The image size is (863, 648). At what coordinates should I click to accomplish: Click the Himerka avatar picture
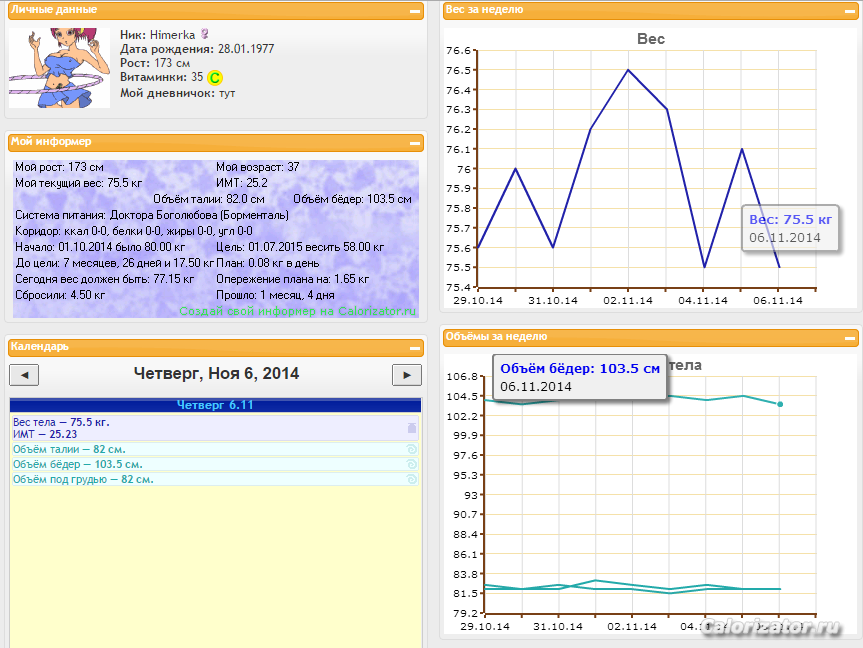[59, 68]
